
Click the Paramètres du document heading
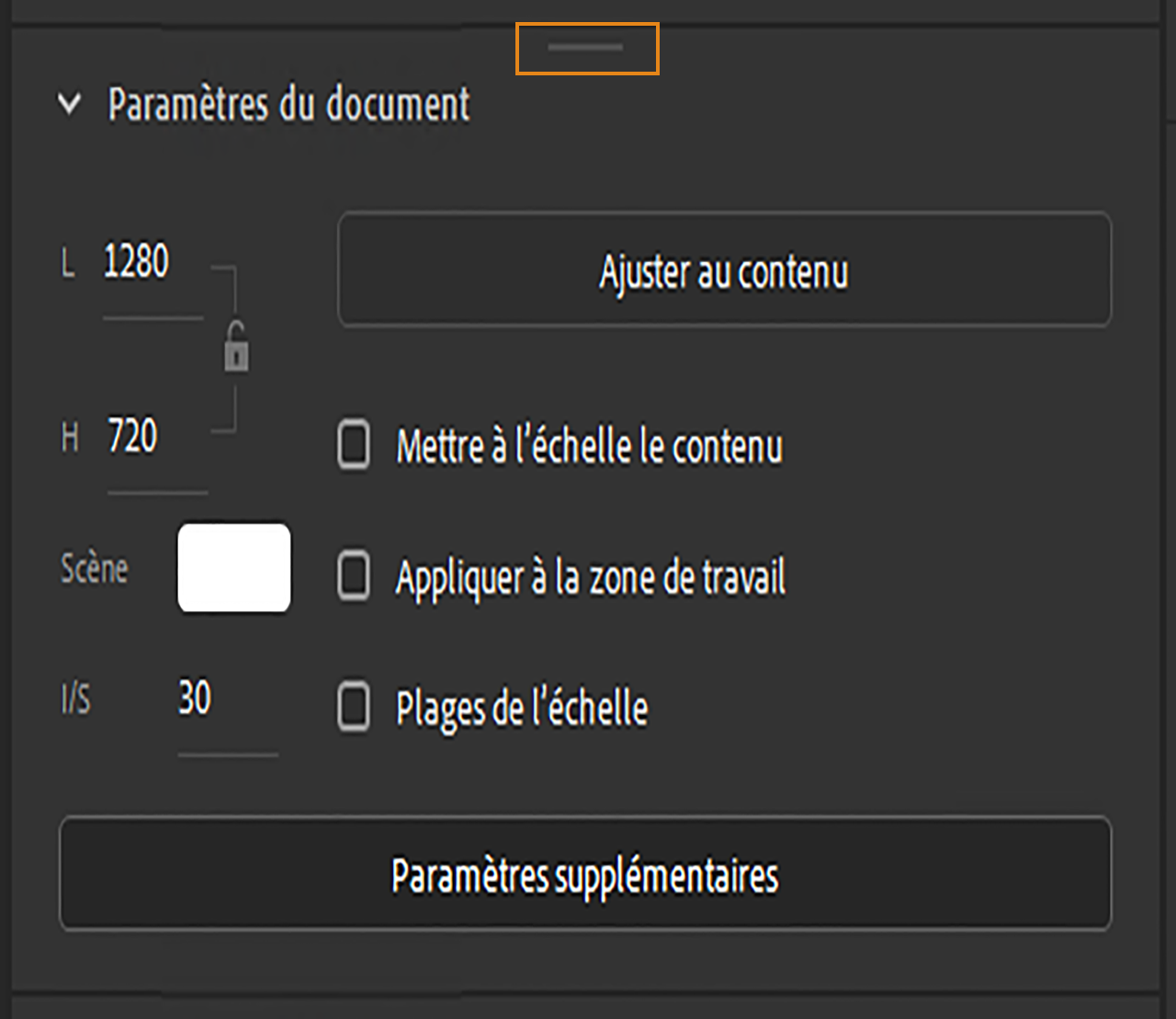289,106
